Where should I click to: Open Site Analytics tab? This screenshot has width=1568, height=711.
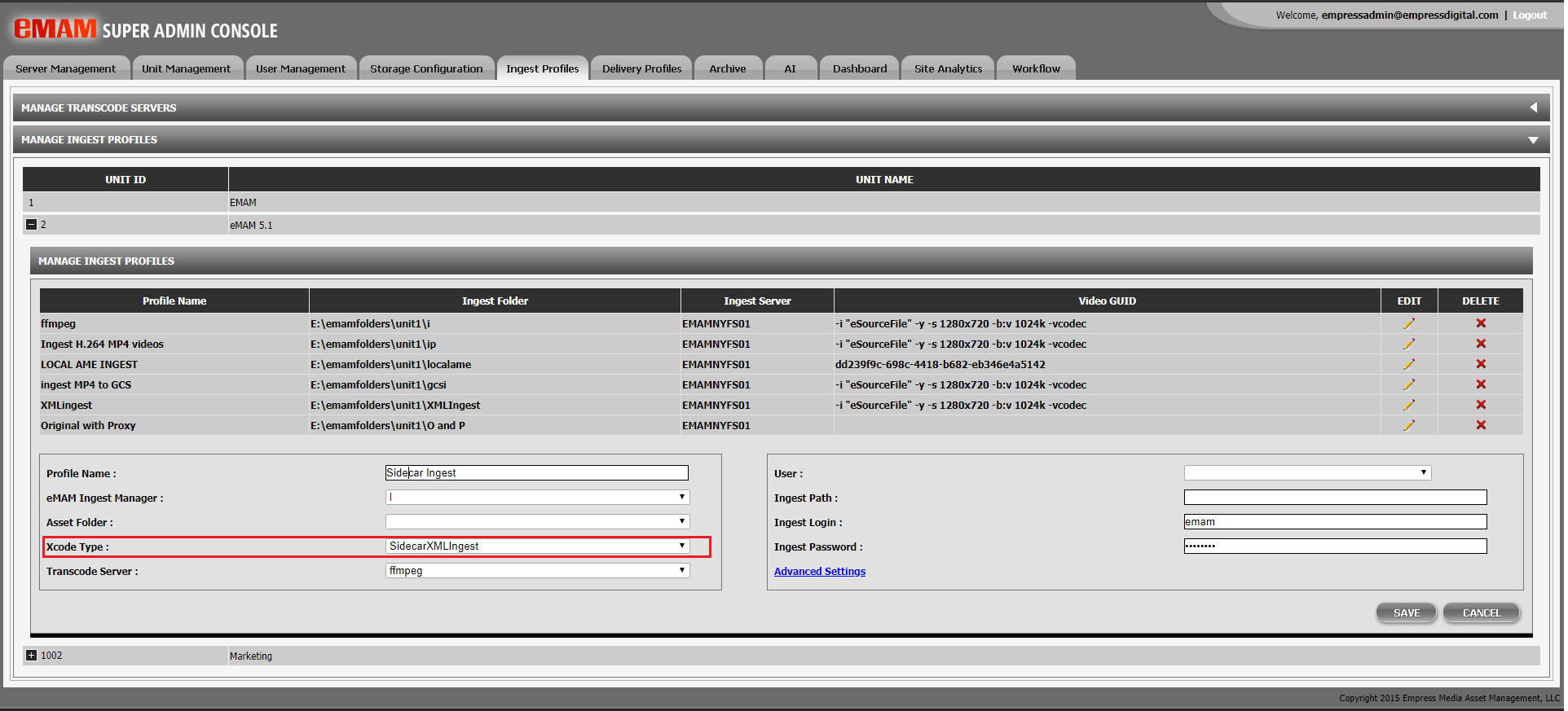pos(949,68)
